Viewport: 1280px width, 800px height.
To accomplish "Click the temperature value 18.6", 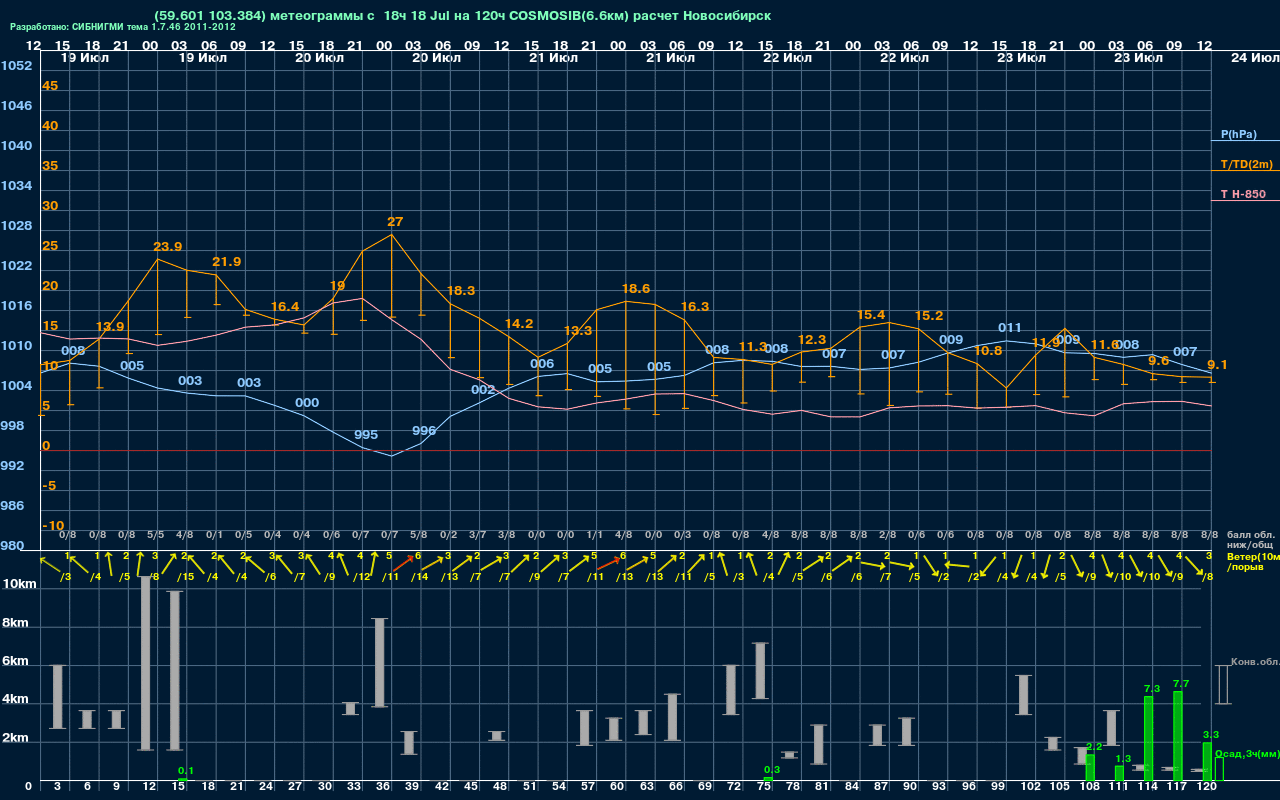I will (x=636, y=289).
